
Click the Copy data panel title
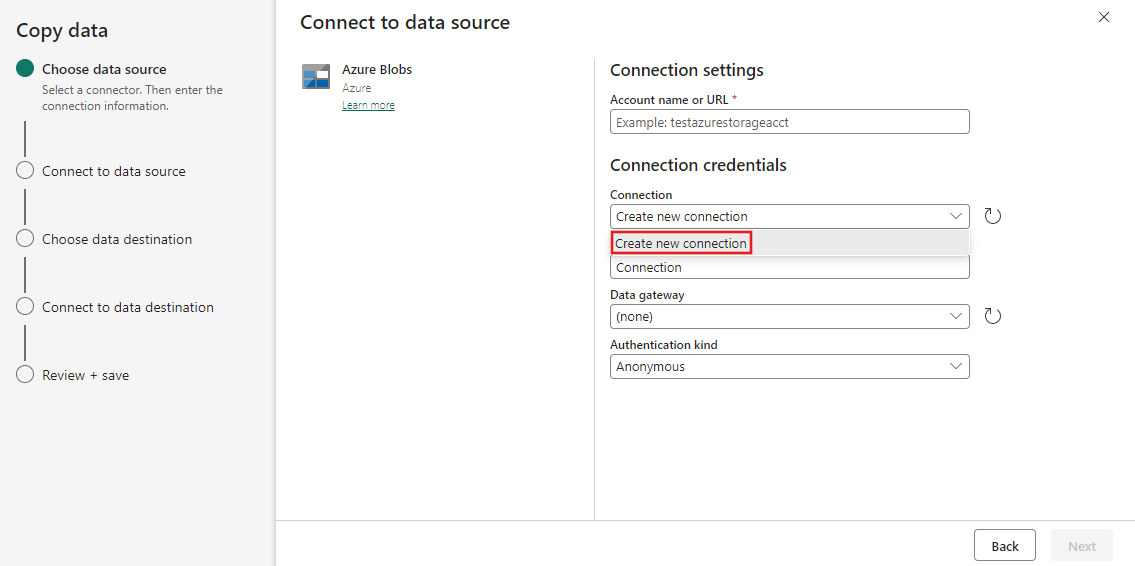click(x=62, y=30)
